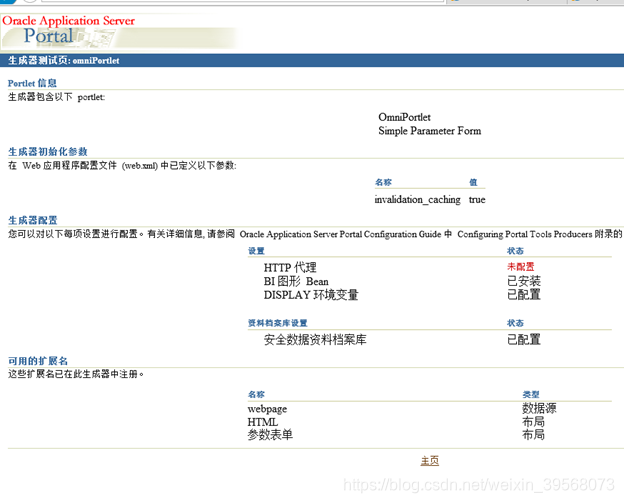624x503 pixels.
Task: Click the 类型 column header
Action: click(x=530, y=394)
